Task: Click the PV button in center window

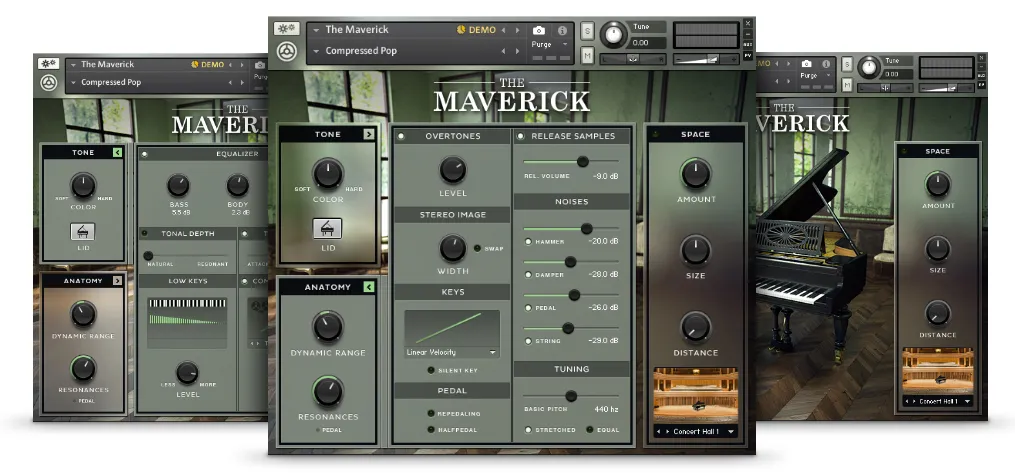Action: [x=748, y=56]
